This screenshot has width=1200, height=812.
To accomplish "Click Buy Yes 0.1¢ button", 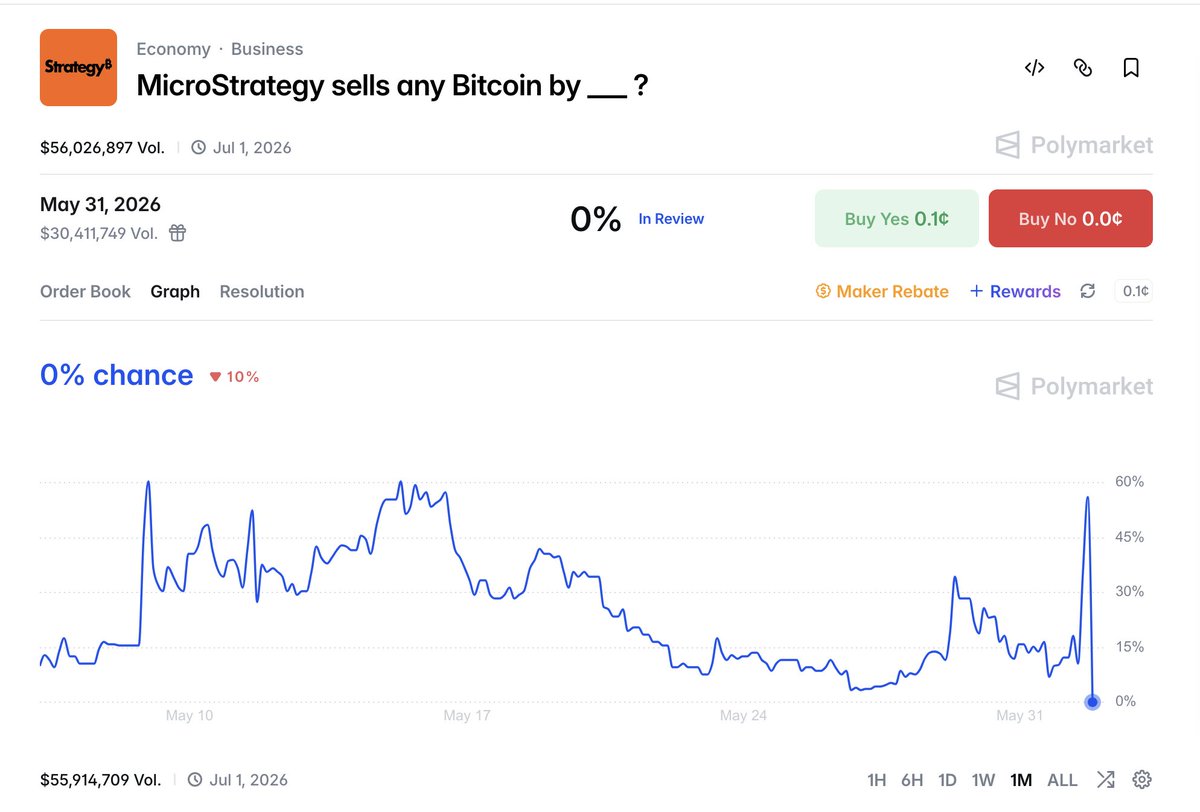I will click(897, 218).
